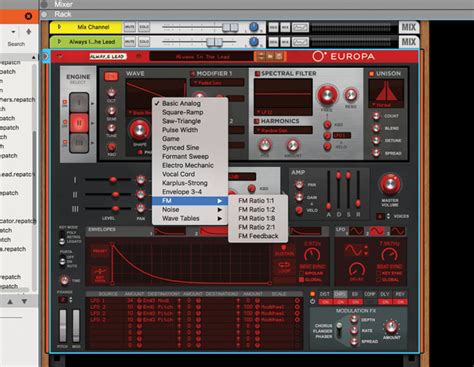Click the Spectral Filter RESO knob
The image size is (474, 367).
(x=350, y=95)
